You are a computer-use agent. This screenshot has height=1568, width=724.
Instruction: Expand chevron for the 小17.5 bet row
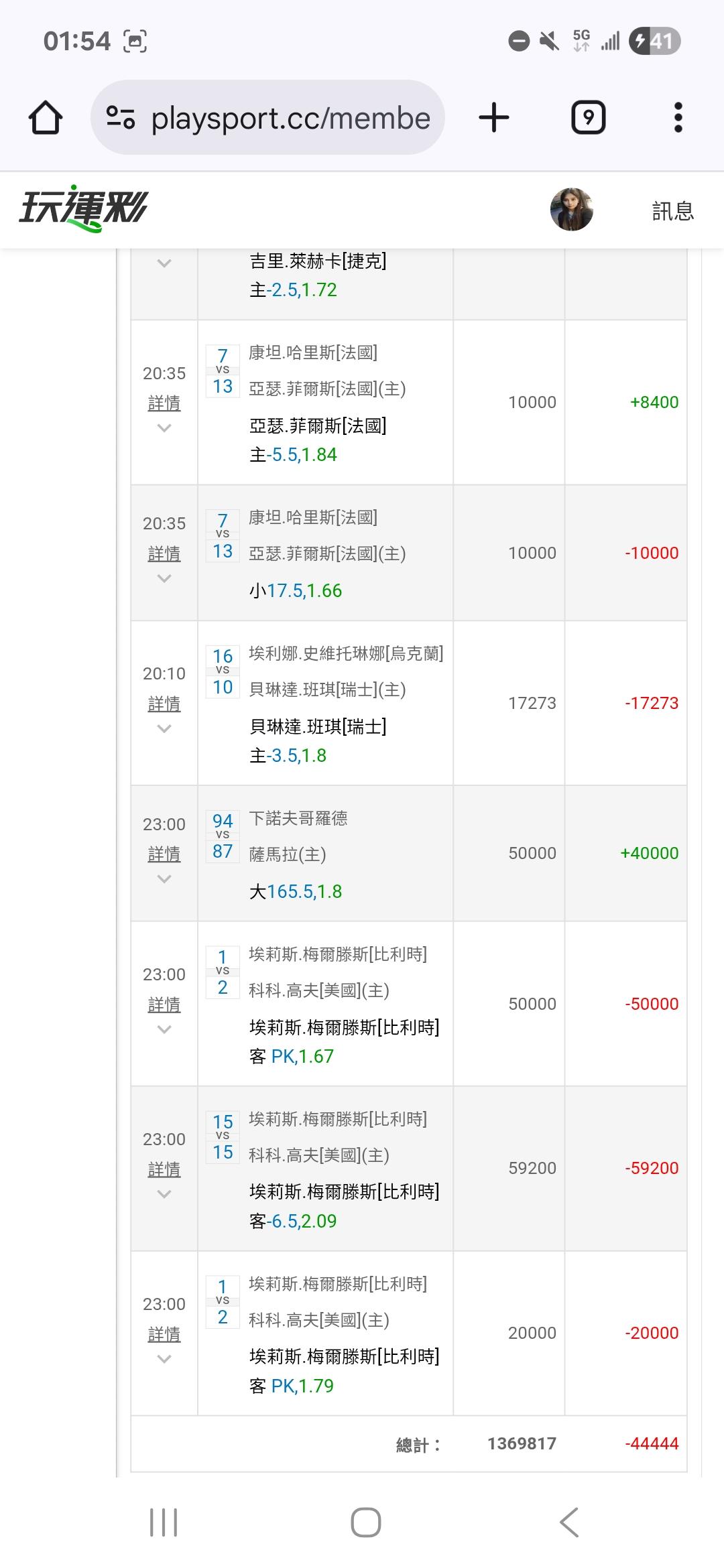pyautogui.click(x=164, y=578)
